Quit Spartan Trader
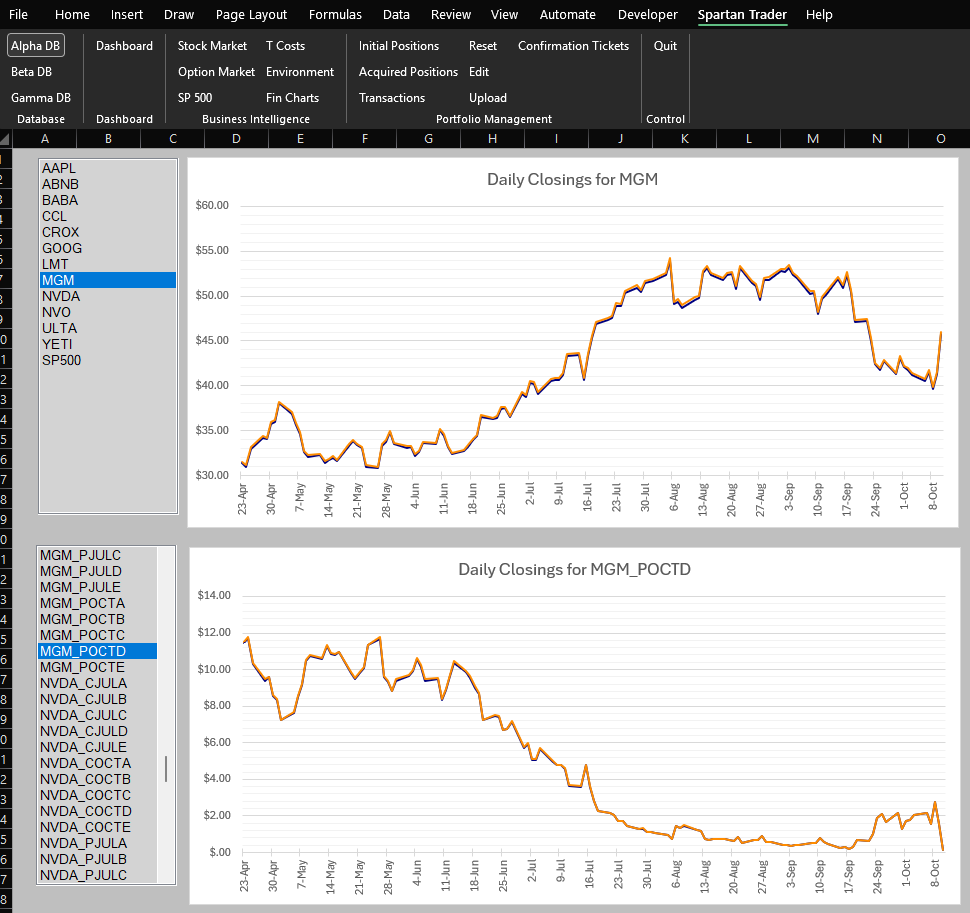This screenshot has width=970, height=913. 664,45
